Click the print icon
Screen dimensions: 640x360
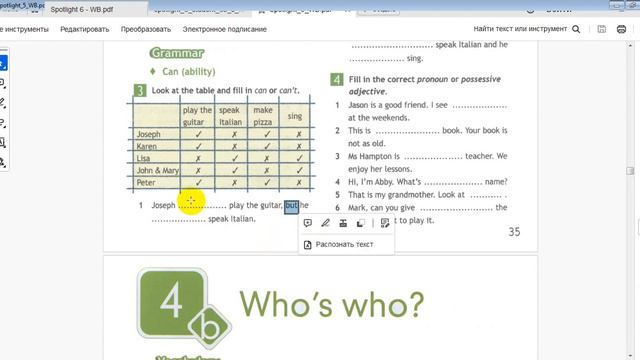click(621, 29)
